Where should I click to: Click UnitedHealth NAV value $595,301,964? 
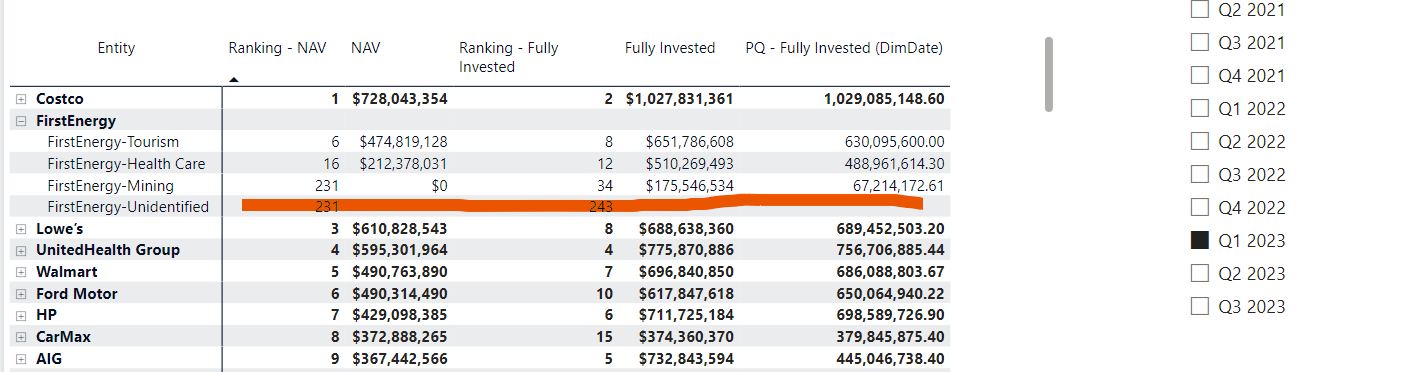tap(400, 250)
